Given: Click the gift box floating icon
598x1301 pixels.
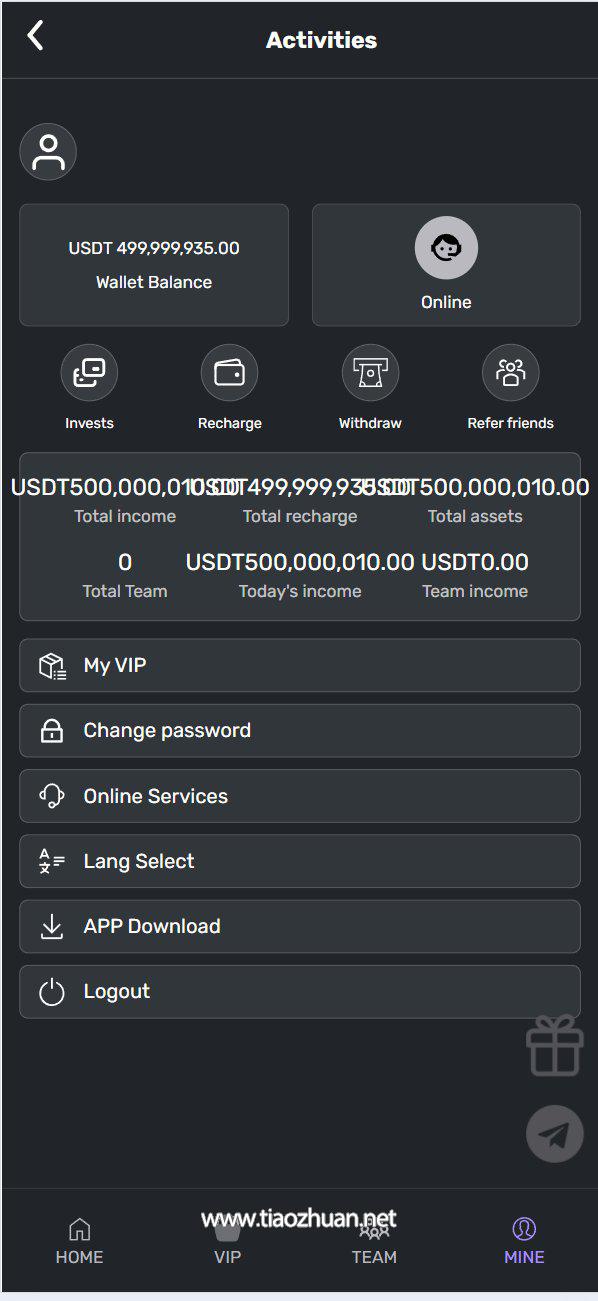Looking at the screenshot, I should point(555,1046).
